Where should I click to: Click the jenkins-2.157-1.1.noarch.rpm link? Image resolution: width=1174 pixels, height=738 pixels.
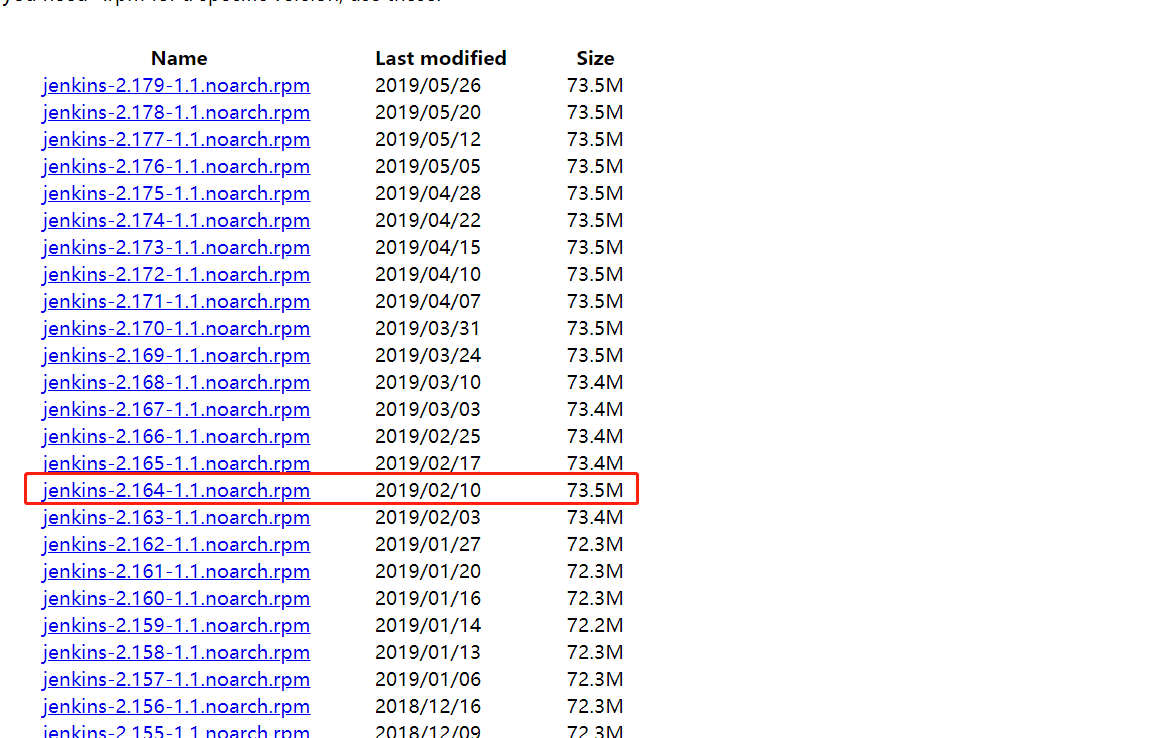click(176, 679)
